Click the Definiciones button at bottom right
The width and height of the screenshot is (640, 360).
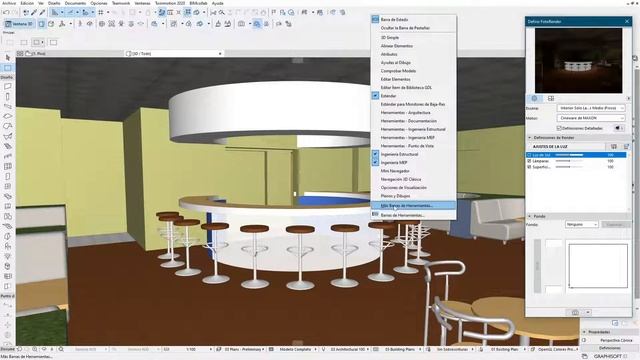coord(610,348)
